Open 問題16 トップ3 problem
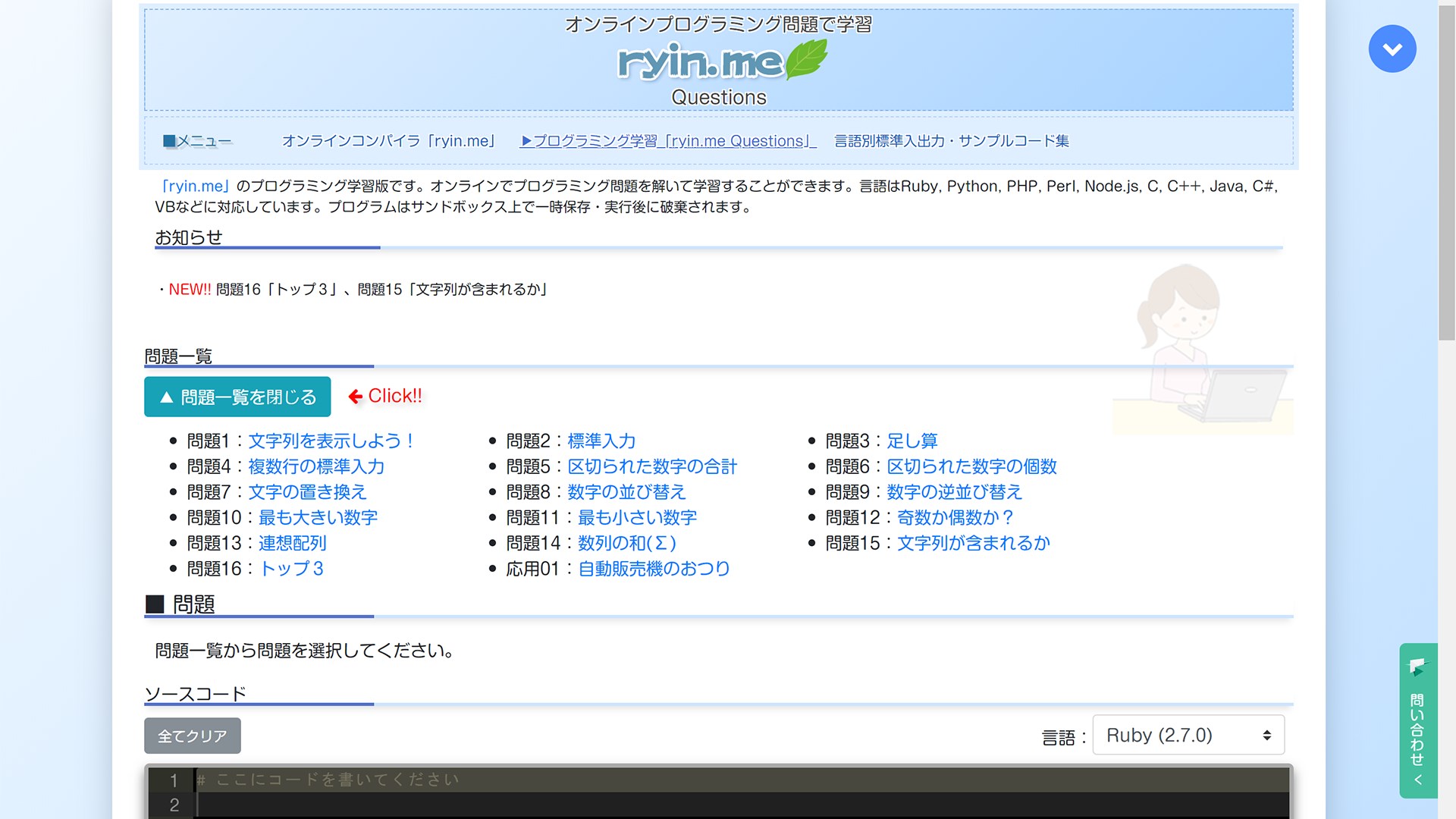This screenshot has height=819, width=1456. point(291,568)
